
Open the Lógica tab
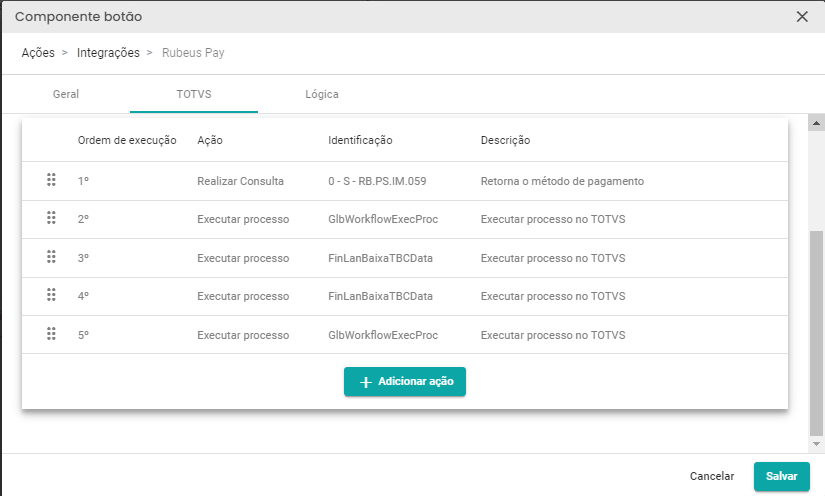(321, 94)
